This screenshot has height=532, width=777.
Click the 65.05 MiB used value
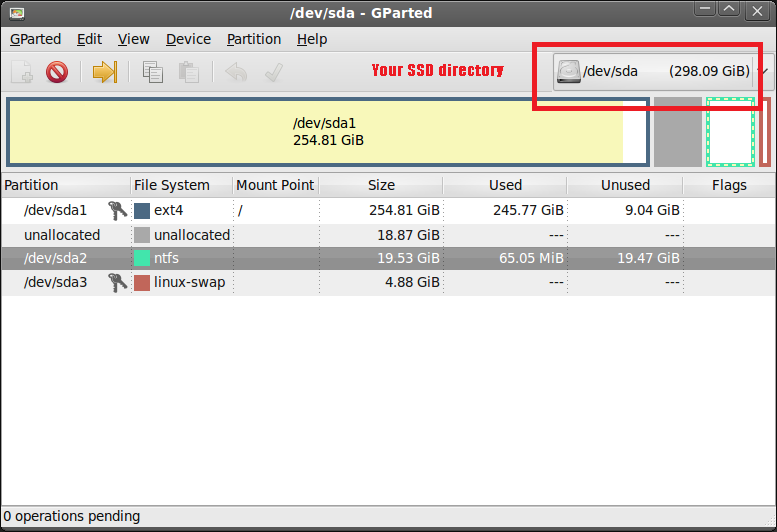(x=531, y=258)
